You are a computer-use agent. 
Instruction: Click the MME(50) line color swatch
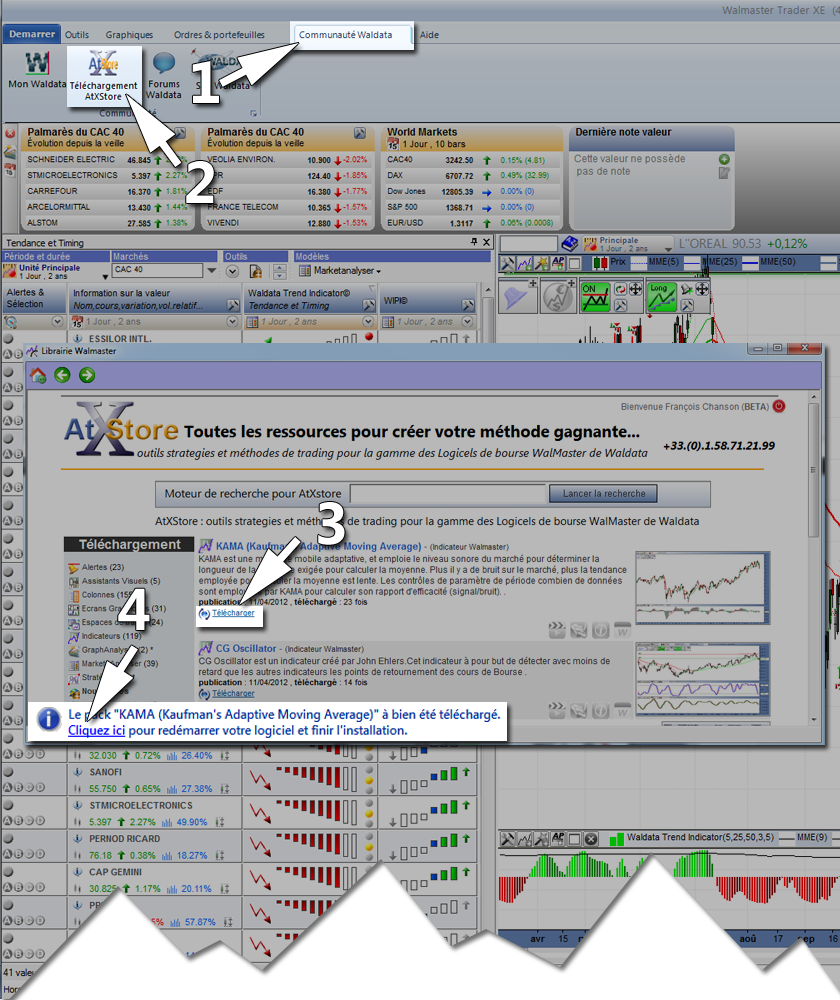point(750,261)
